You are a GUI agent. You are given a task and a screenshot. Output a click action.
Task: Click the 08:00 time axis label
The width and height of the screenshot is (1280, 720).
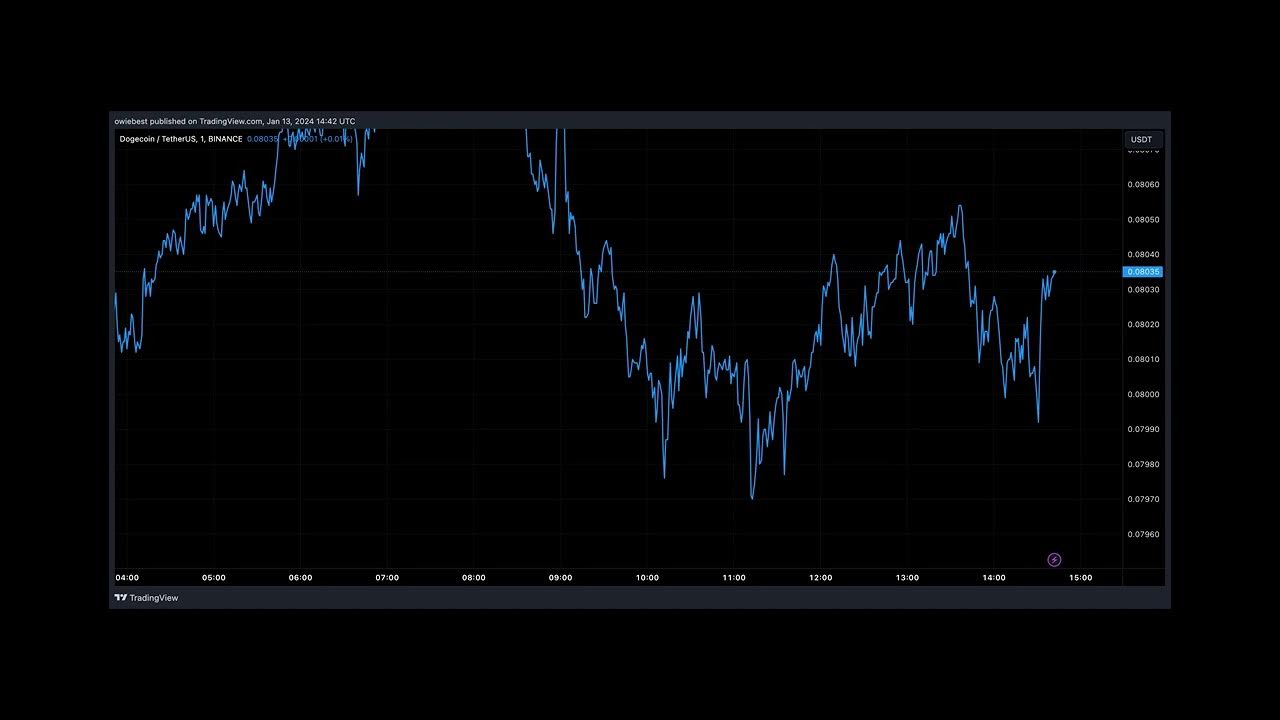pos(474,577)
